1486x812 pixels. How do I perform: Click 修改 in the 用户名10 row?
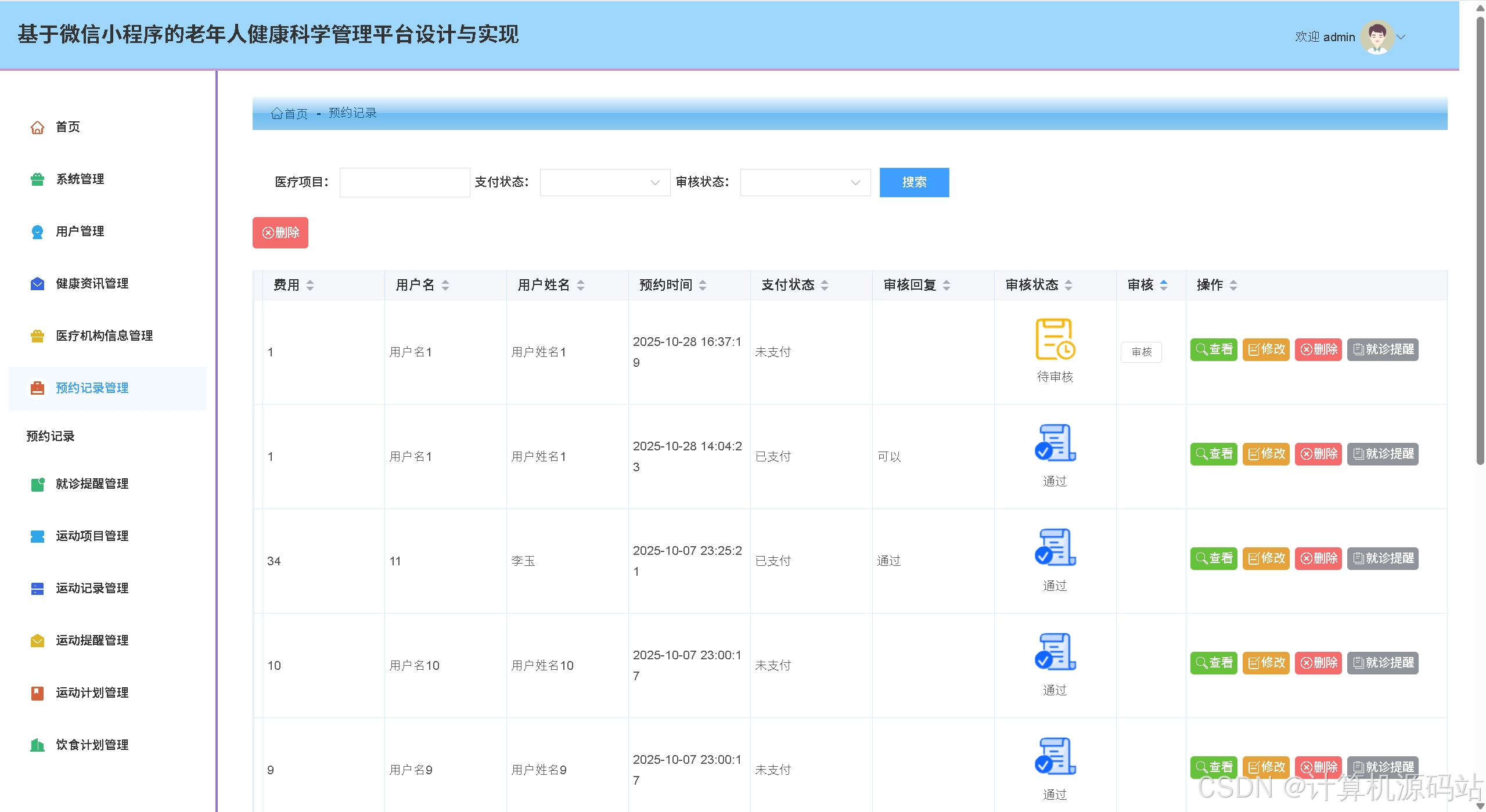pyautogui.click(x=1266, y=663)
